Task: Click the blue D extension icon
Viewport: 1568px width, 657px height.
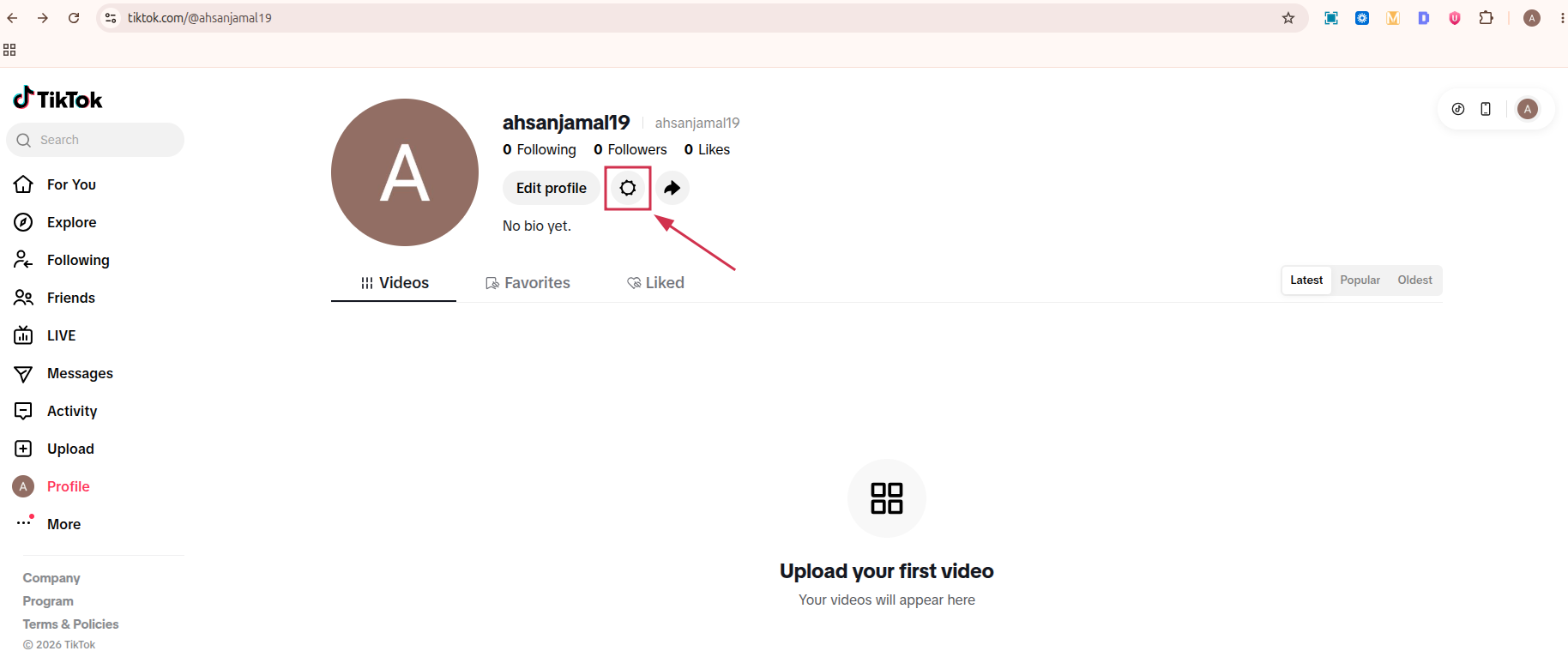Action: coord(1424,18)
